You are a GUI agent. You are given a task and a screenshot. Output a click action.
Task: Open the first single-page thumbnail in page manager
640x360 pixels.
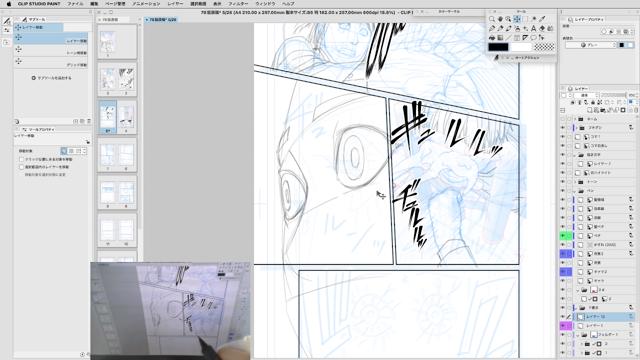(108, 42)
